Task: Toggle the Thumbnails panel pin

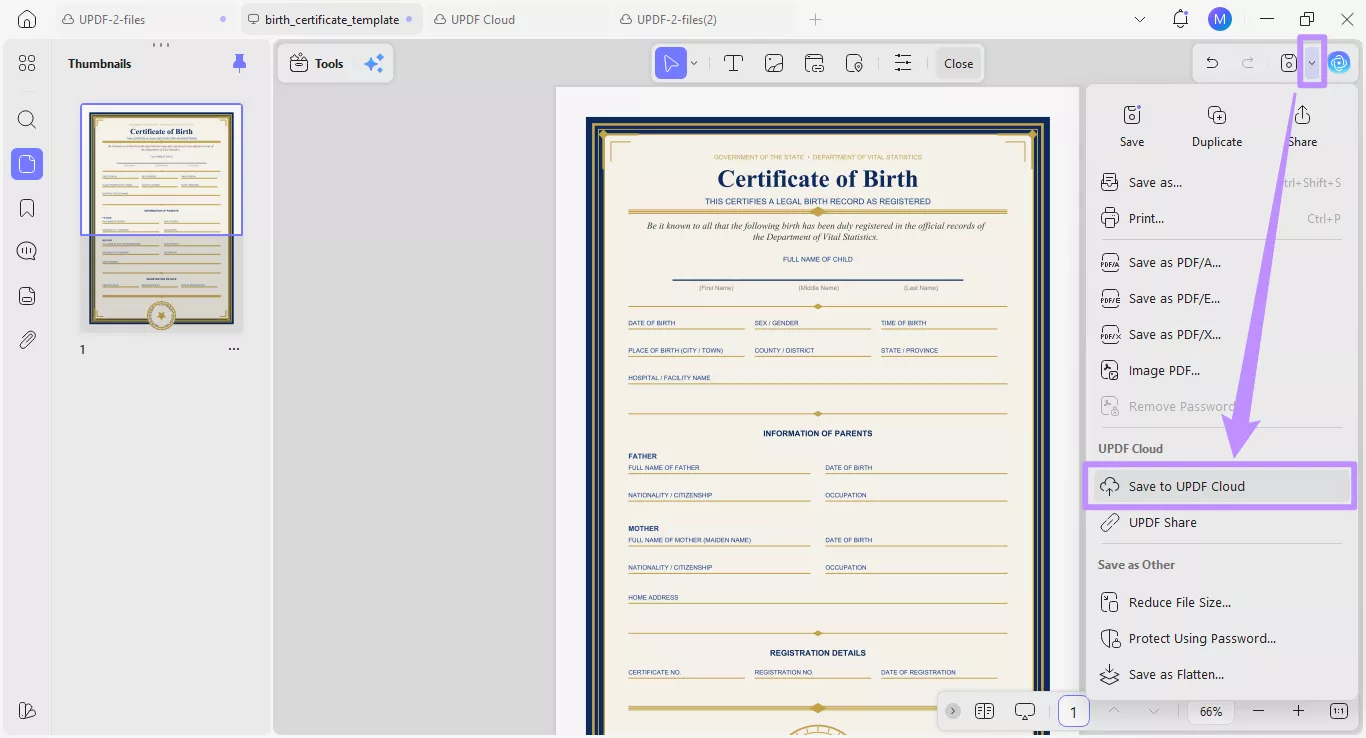Action: point(239,63)
